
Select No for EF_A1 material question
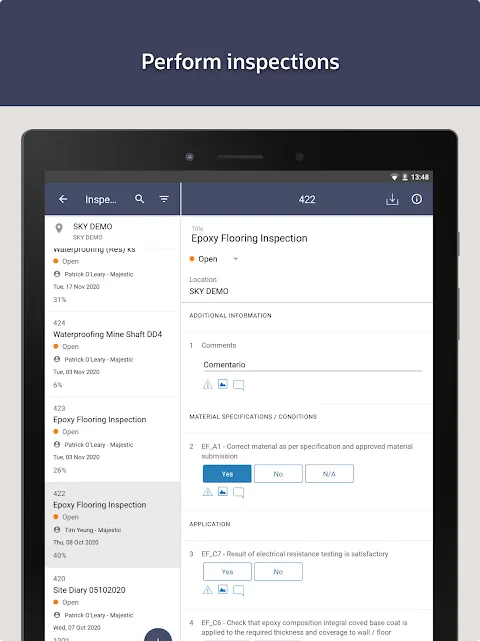point(278,474)
